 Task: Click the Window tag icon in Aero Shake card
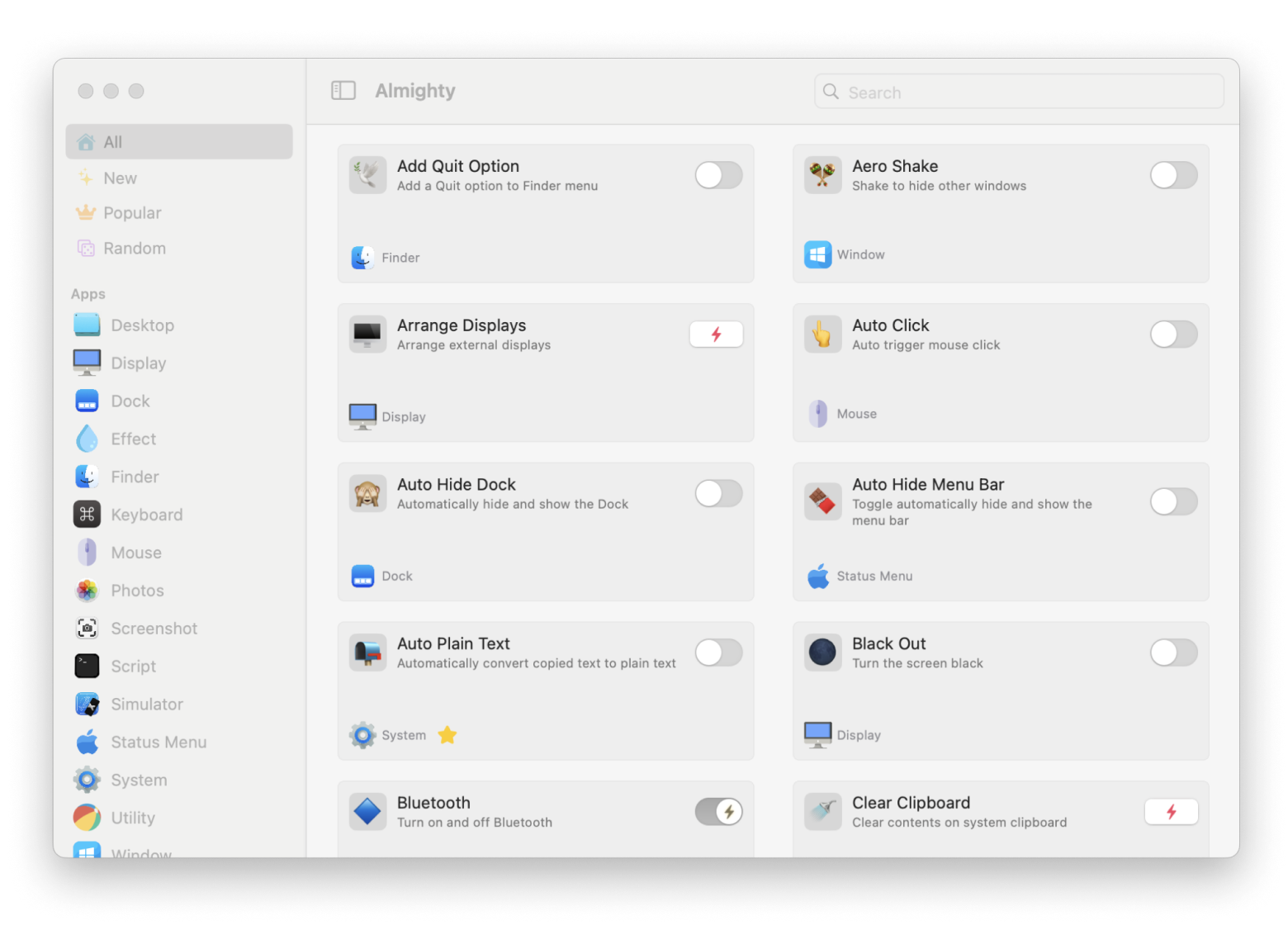(x=817, y=254)
